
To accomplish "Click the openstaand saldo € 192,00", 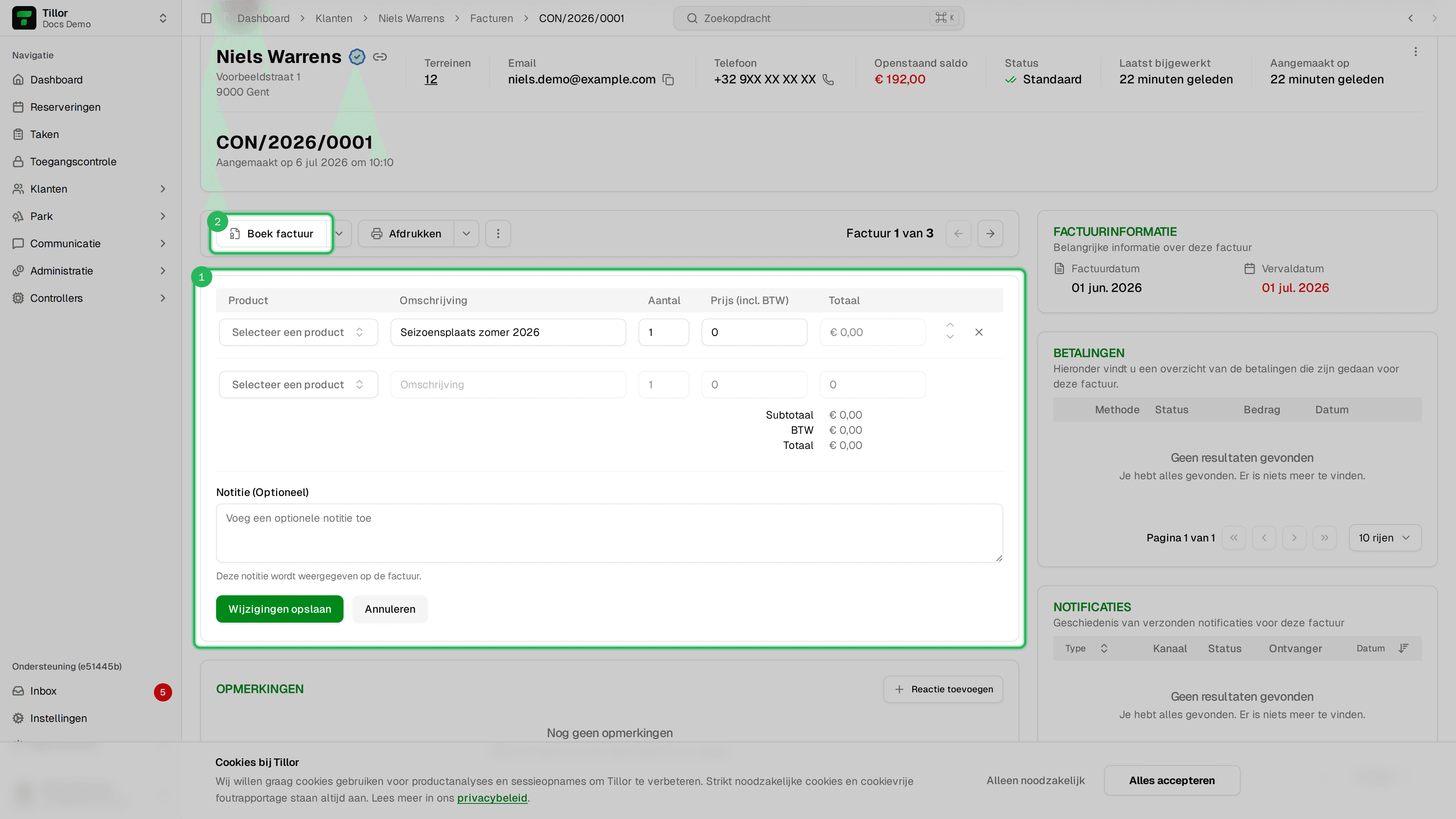I will 900,79.
